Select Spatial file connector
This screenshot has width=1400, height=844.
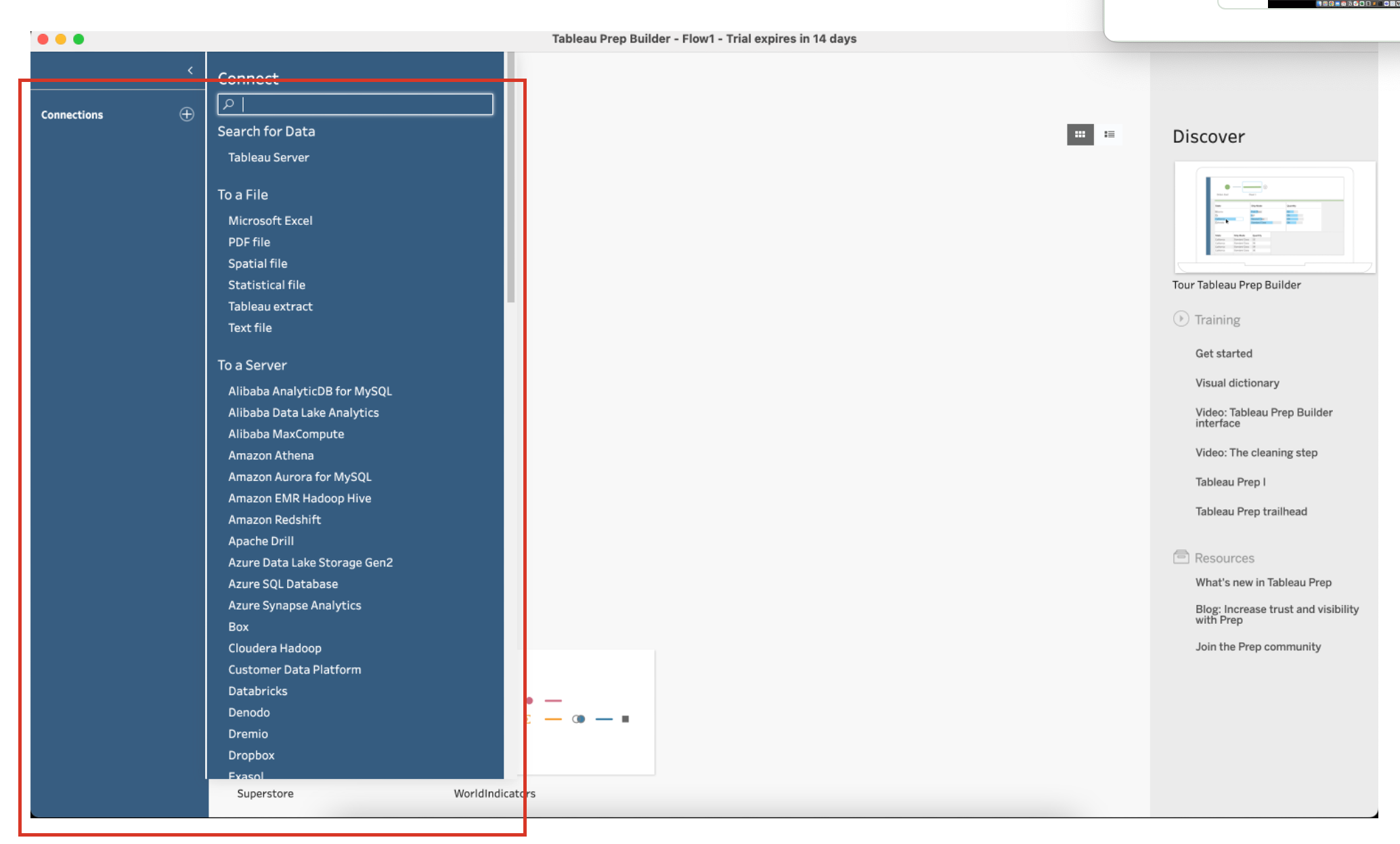(x=257, y=263)
